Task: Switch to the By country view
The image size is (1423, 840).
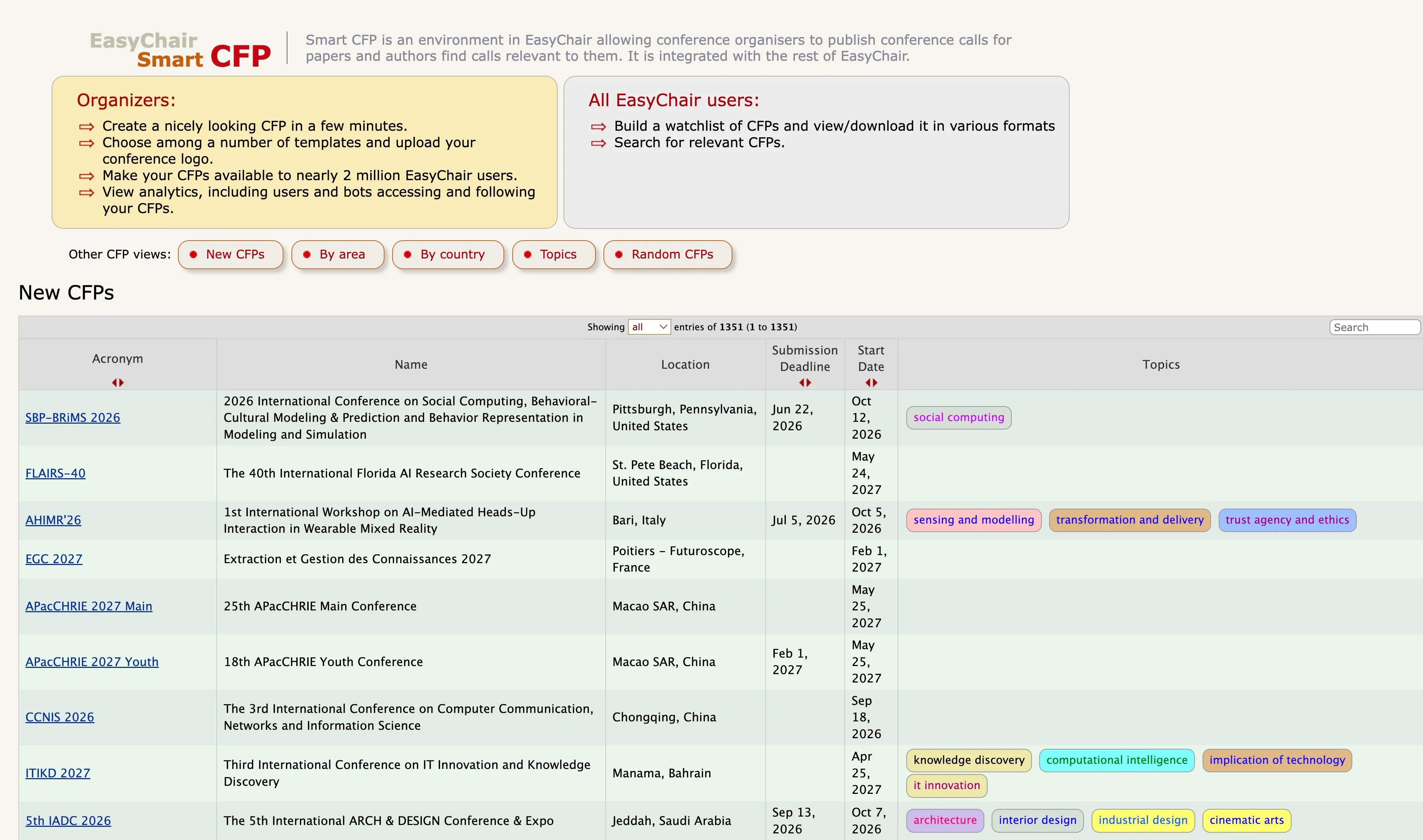Action: 448,254
